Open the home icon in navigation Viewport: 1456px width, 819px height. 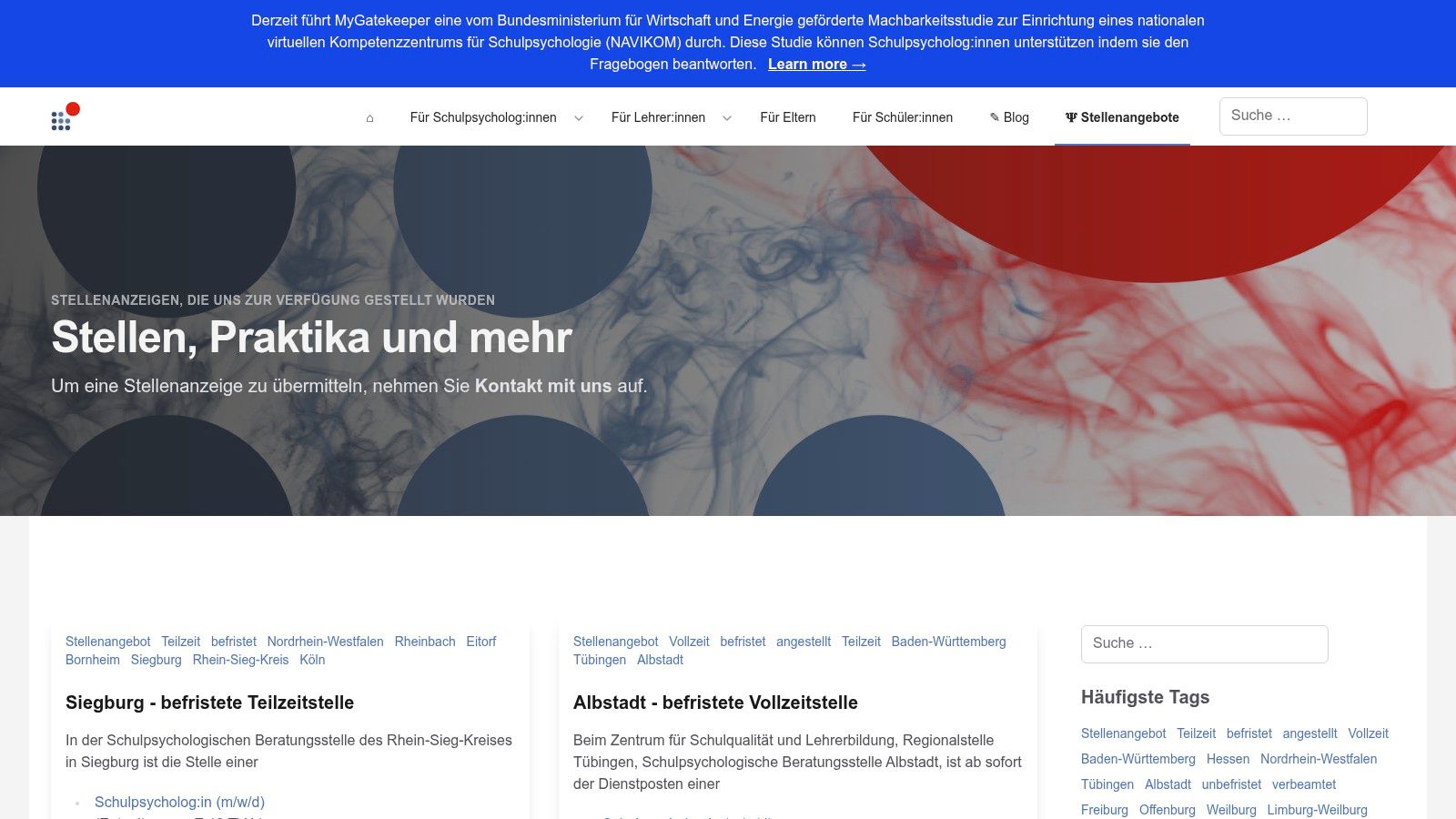pos(369,117)
